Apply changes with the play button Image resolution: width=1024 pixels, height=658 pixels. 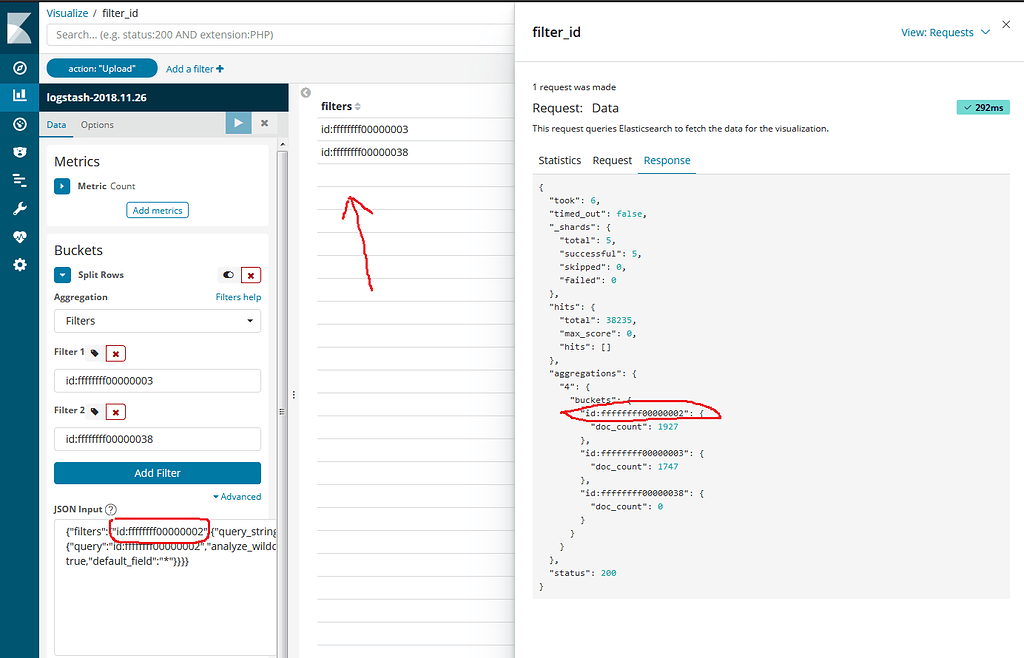tap(238, 124)
